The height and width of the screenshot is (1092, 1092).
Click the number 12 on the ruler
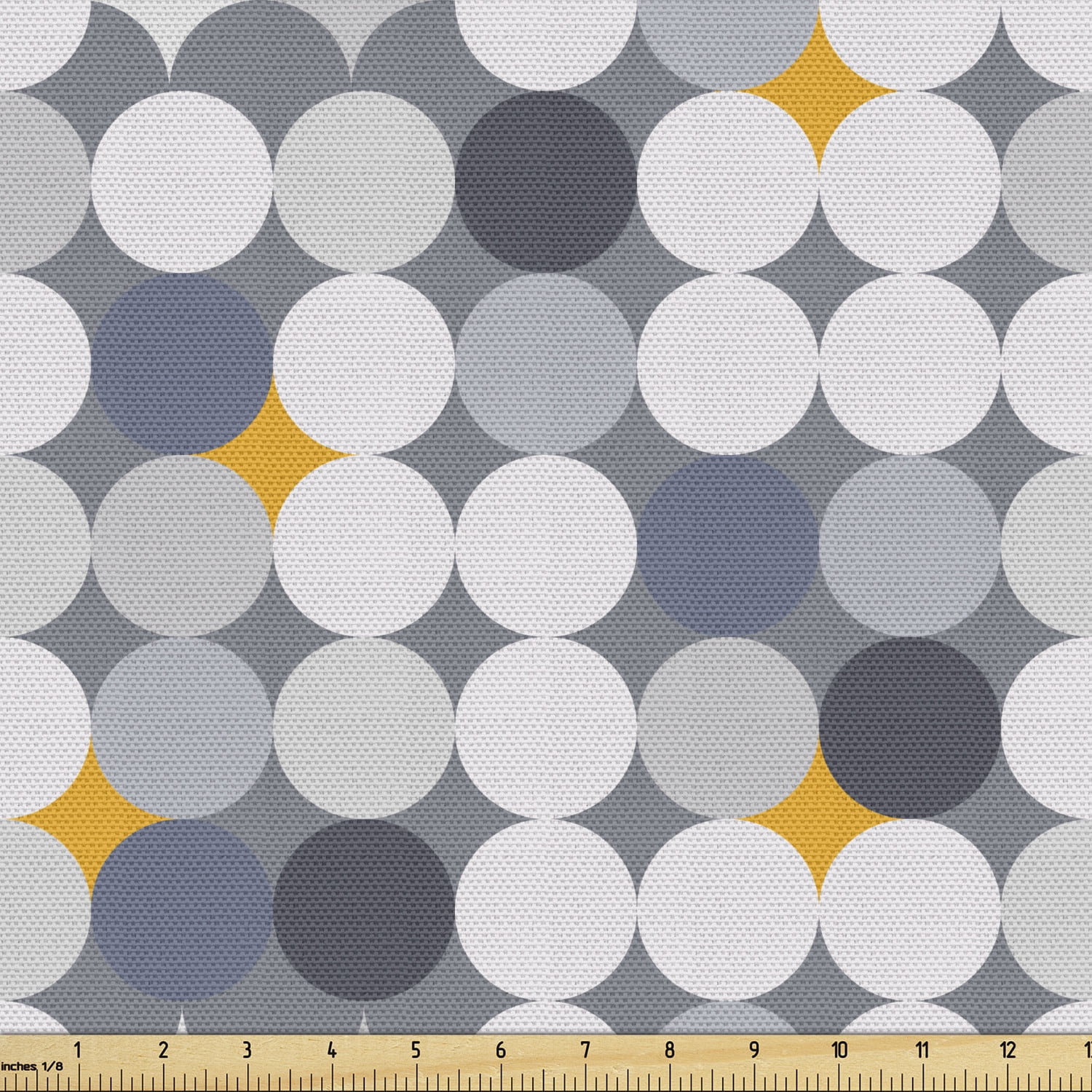coord(1008,1050)
